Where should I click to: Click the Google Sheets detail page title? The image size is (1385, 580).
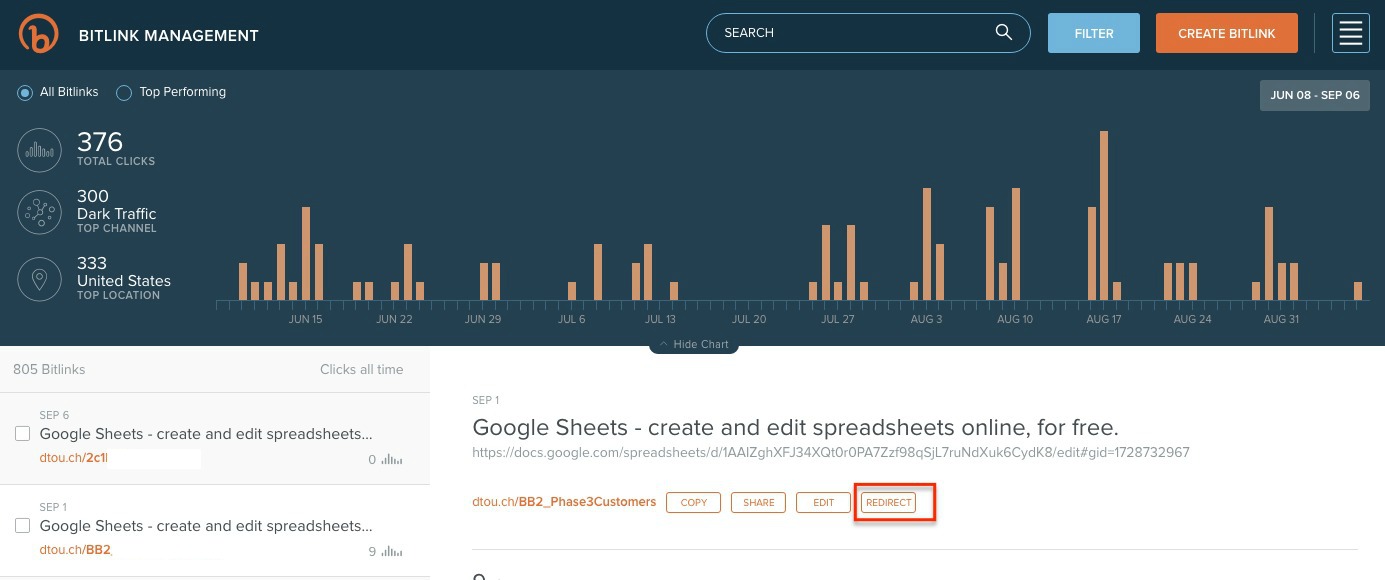pos(795,428)
